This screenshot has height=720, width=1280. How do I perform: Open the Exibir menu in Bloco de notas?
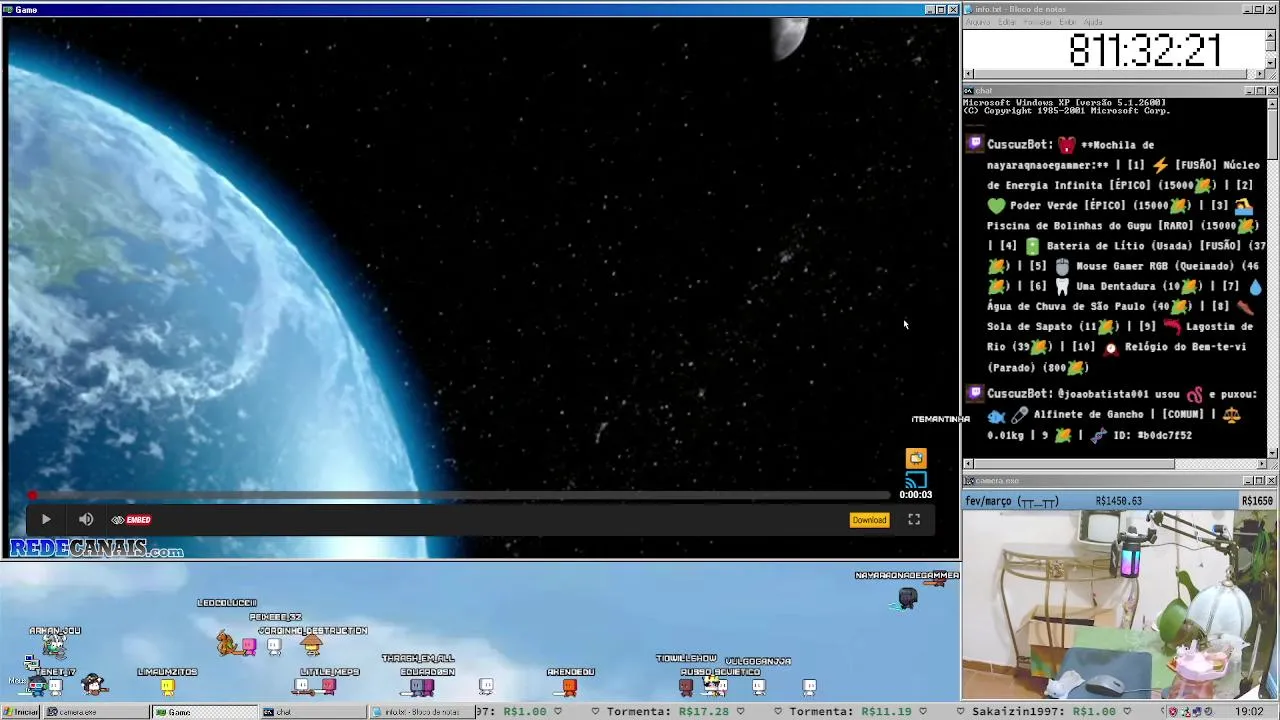[1067, 22]
